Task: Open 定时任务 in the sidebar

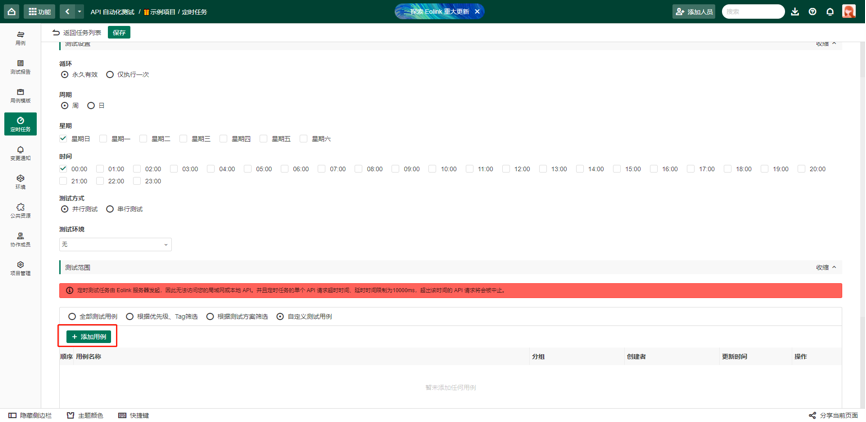Action: 20,124
